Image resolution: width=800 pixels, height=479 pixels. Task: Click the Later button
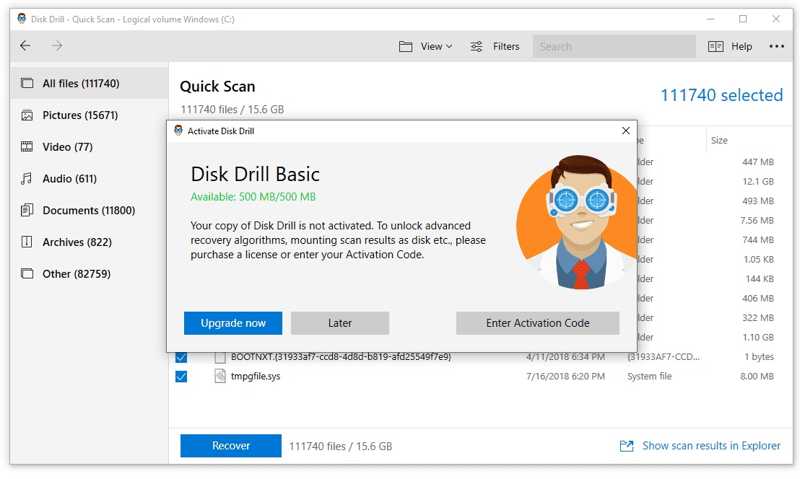tap(340, 323)
